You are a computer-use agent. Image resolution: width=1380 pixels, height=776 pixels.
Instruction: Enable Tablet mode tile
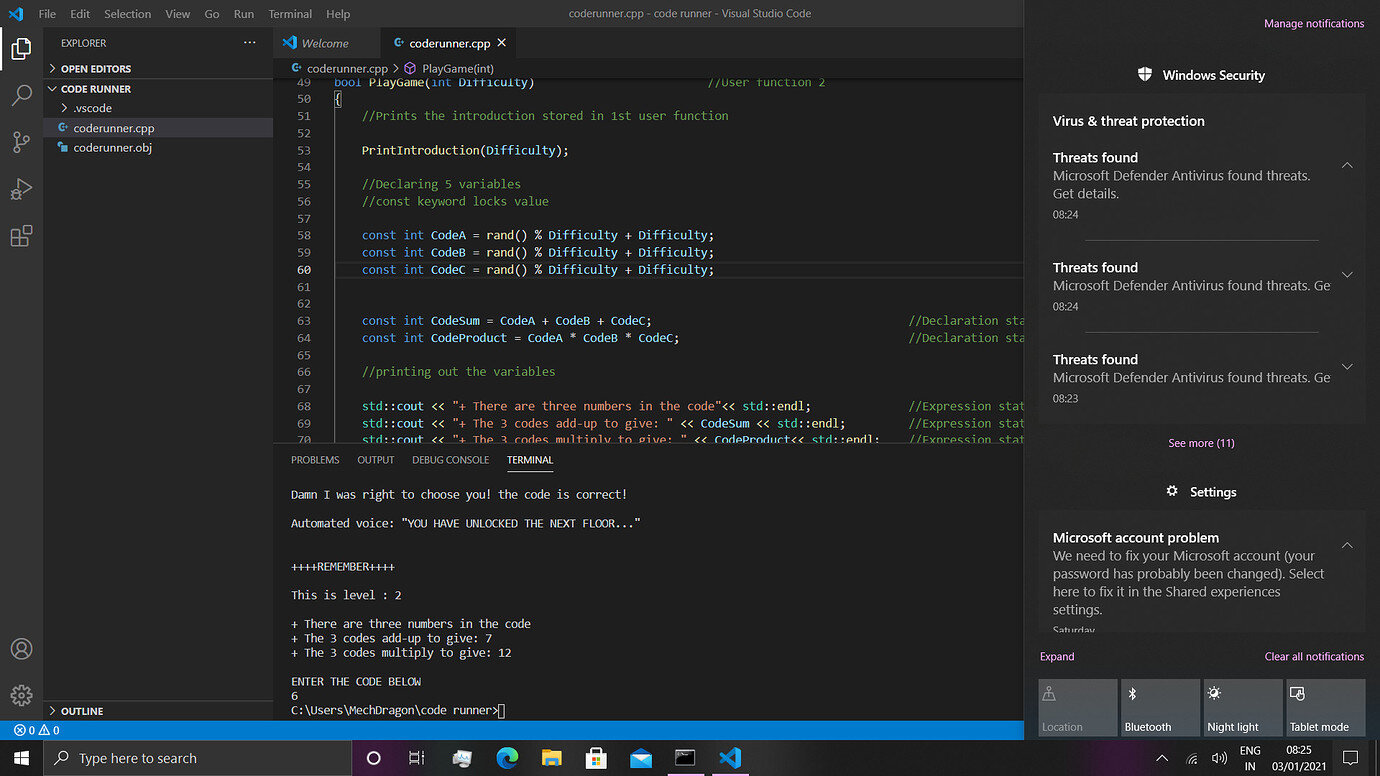pos(1324,708)
